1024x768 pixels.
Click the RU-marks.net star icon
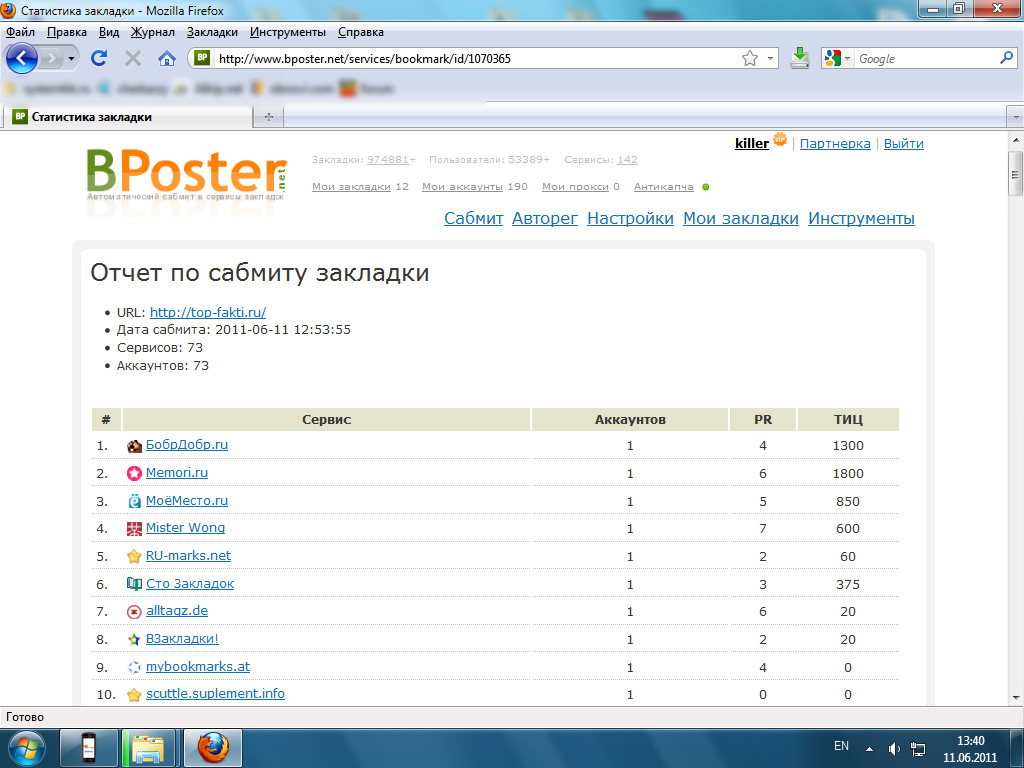click(134, 556)
